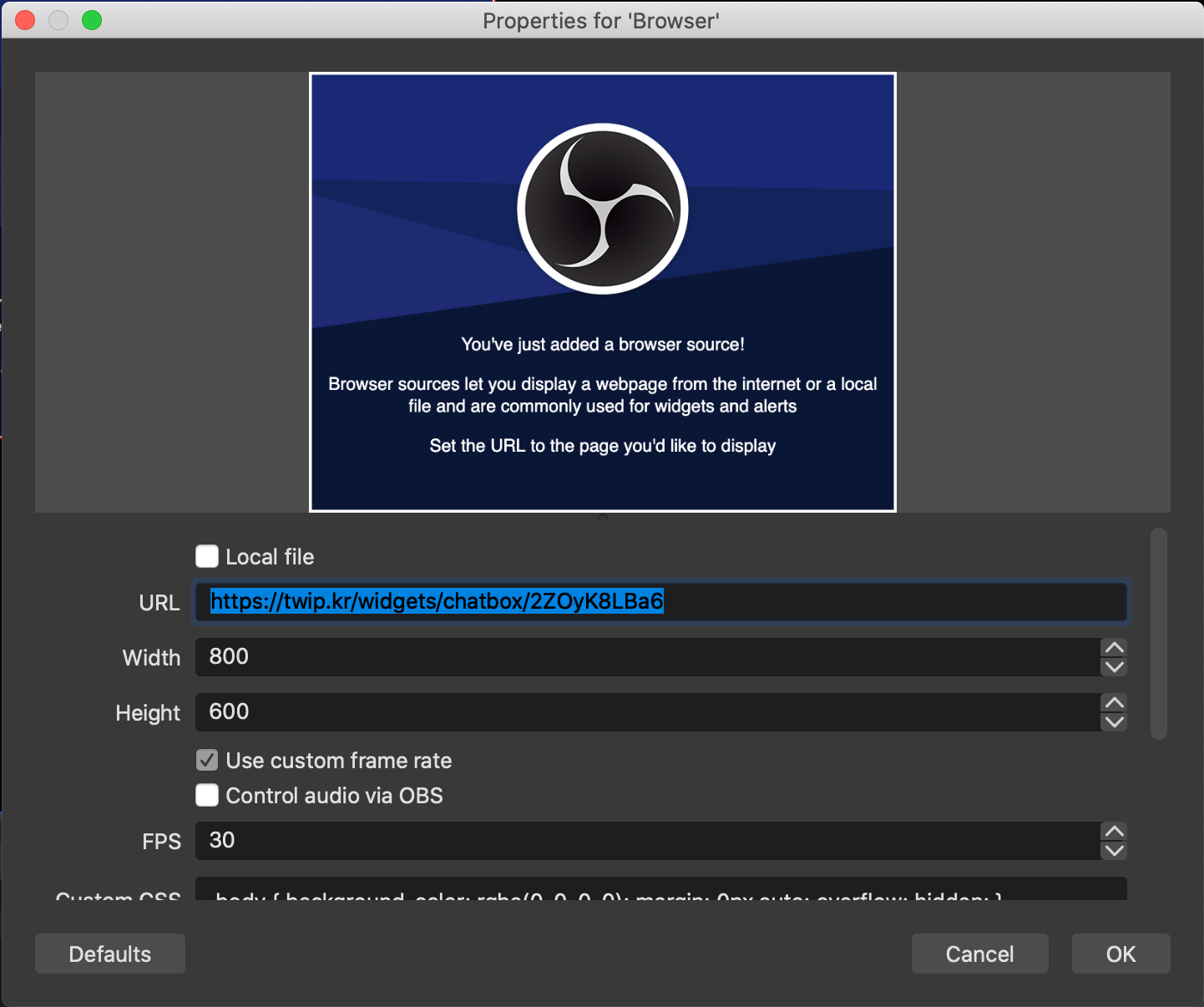Click the 'Use custom frame rate' label
Viewport: 1204px width, 1007px height.
coord(339,761)
